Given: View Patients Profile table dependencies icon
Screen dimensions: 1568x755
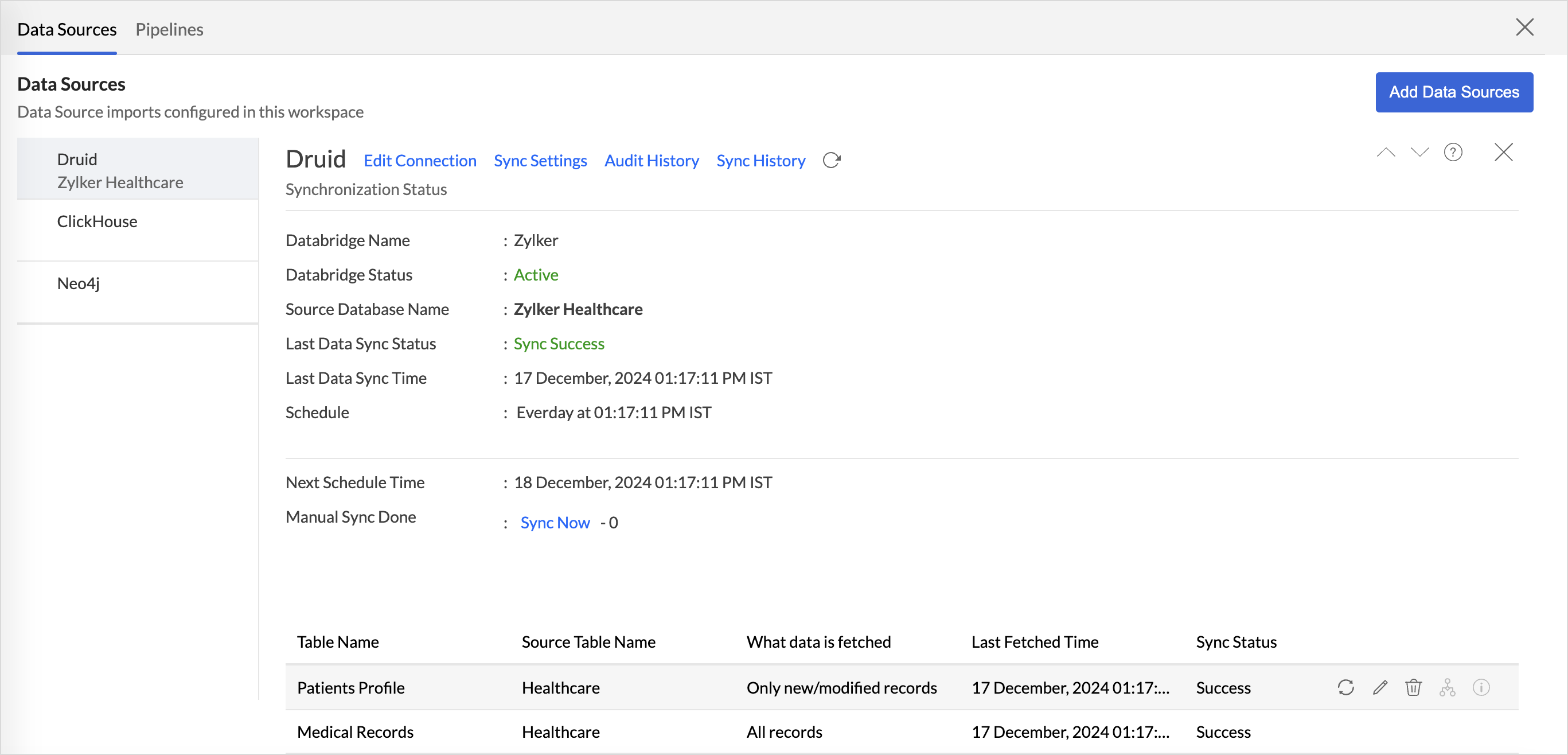Looking at the screenshot, I should 1447,687.
